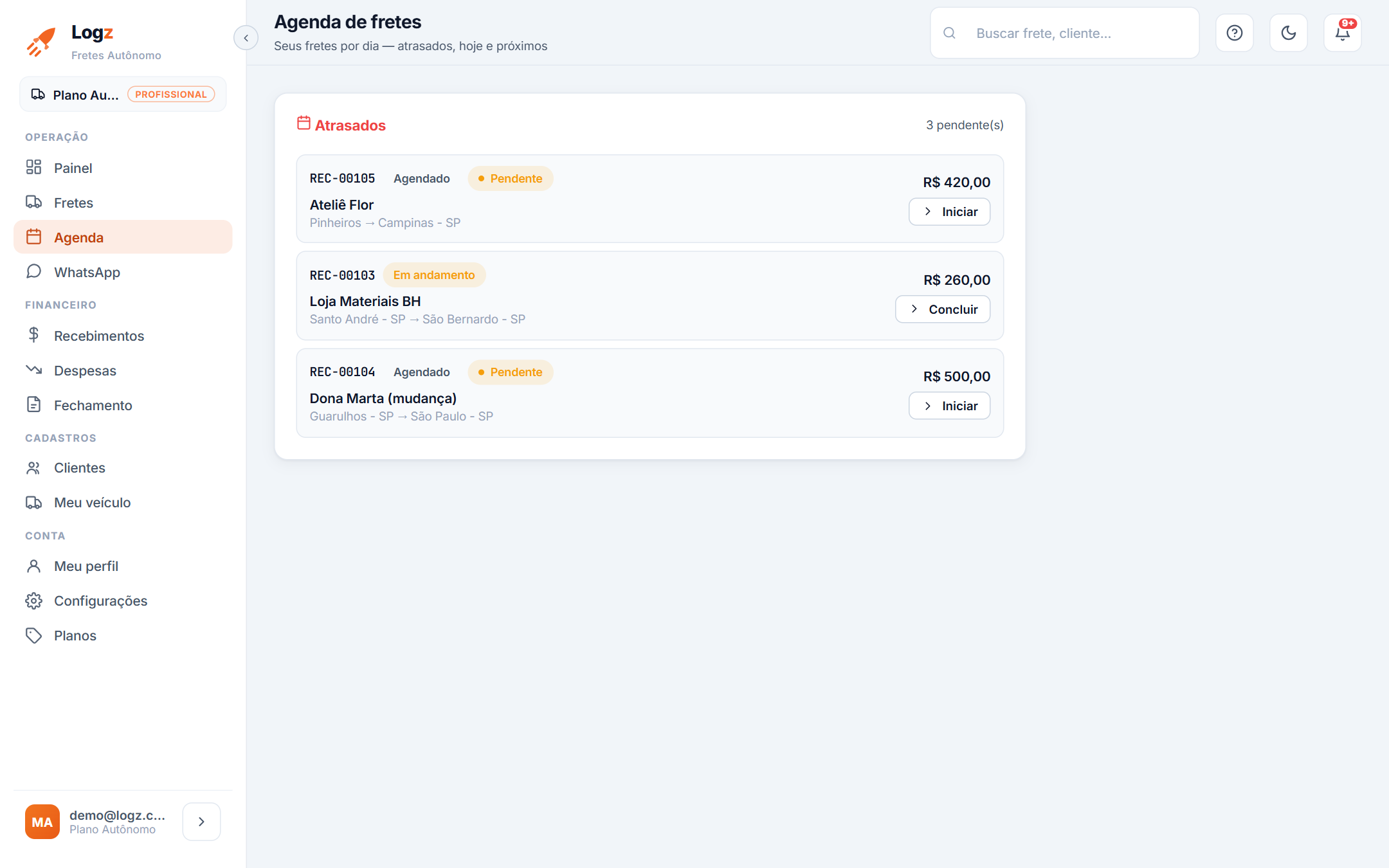Open Fretes in the sidebar

coord(123,203)
